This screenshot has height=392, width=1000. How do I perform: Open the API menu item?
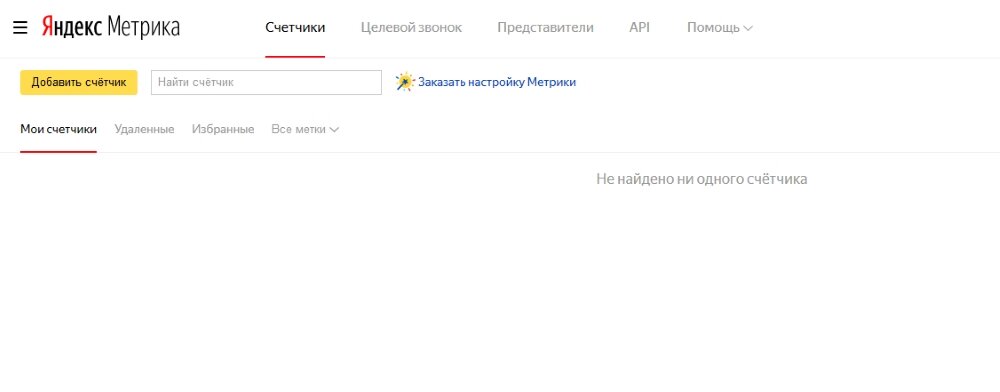pyautogui.click(x=639, y=28)
